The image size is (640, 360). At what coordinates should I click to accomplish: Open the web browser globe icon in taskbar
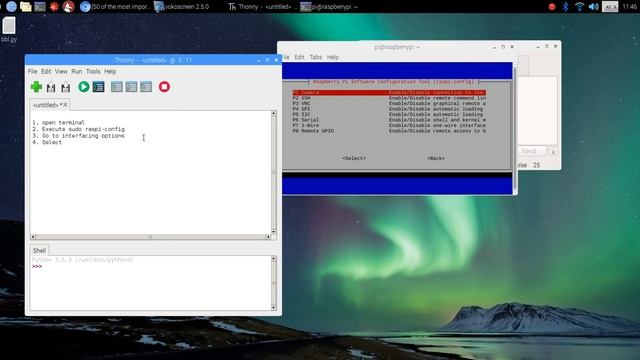11,7
